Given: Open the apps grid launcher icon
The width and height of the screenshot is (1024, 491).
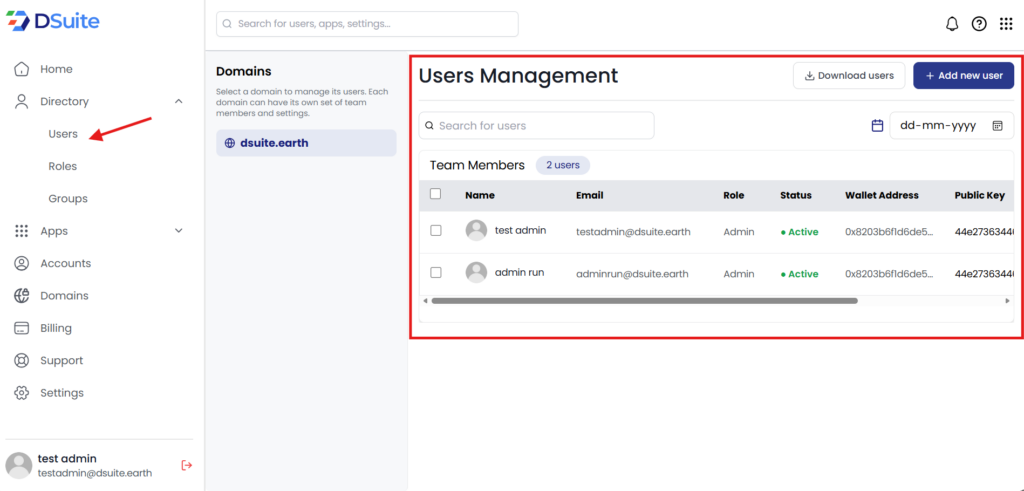Looking at the screenshot, I should point(1006,24).
